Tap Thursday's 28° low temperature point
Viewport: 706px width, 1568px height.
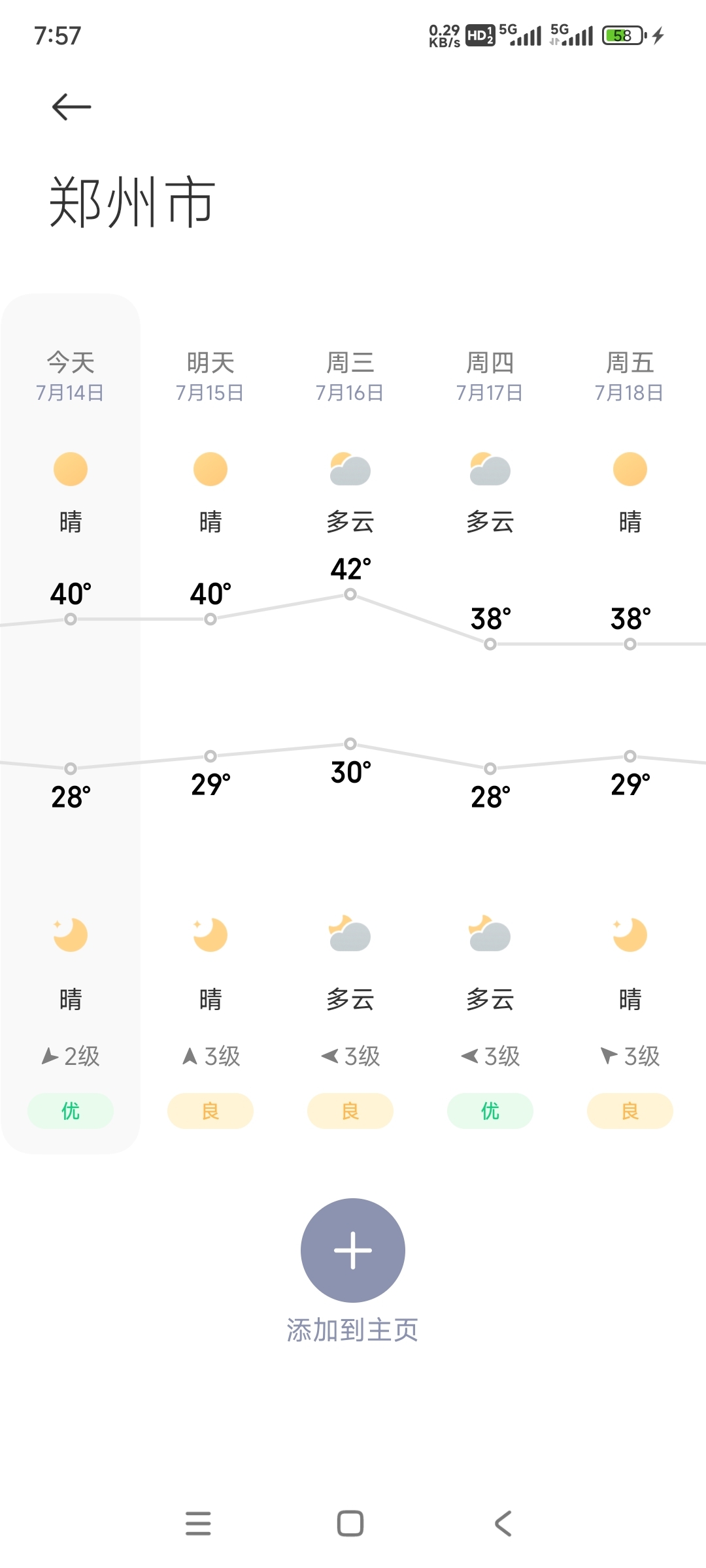pos(490,768)
